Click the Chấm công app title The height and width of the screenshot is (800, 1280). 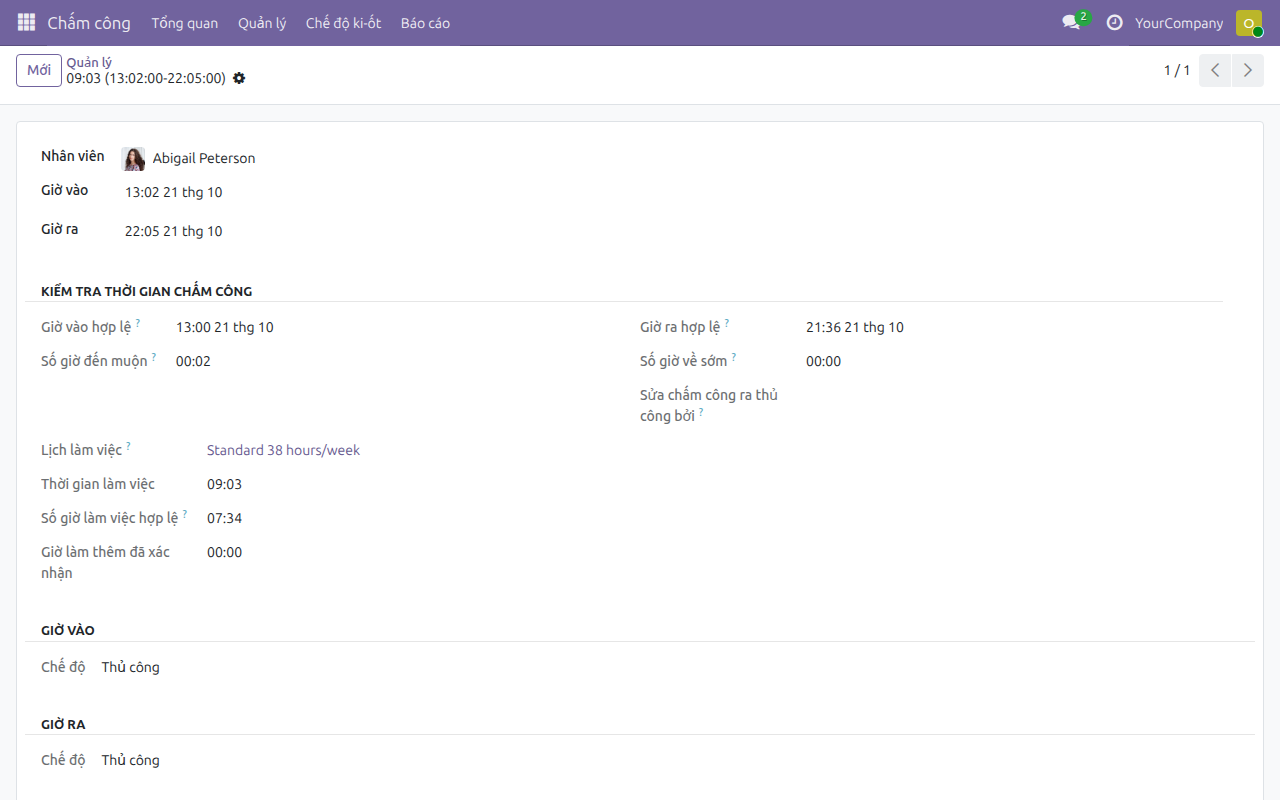89,23
